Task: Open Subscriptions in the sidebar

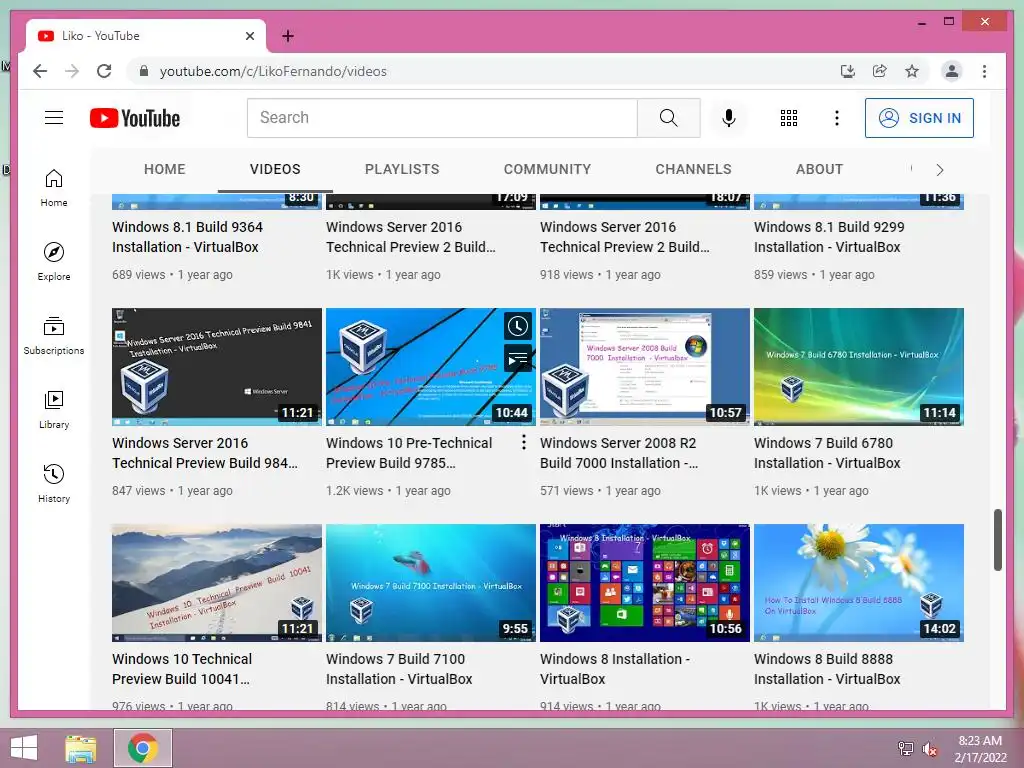Action: coord(54,336)
